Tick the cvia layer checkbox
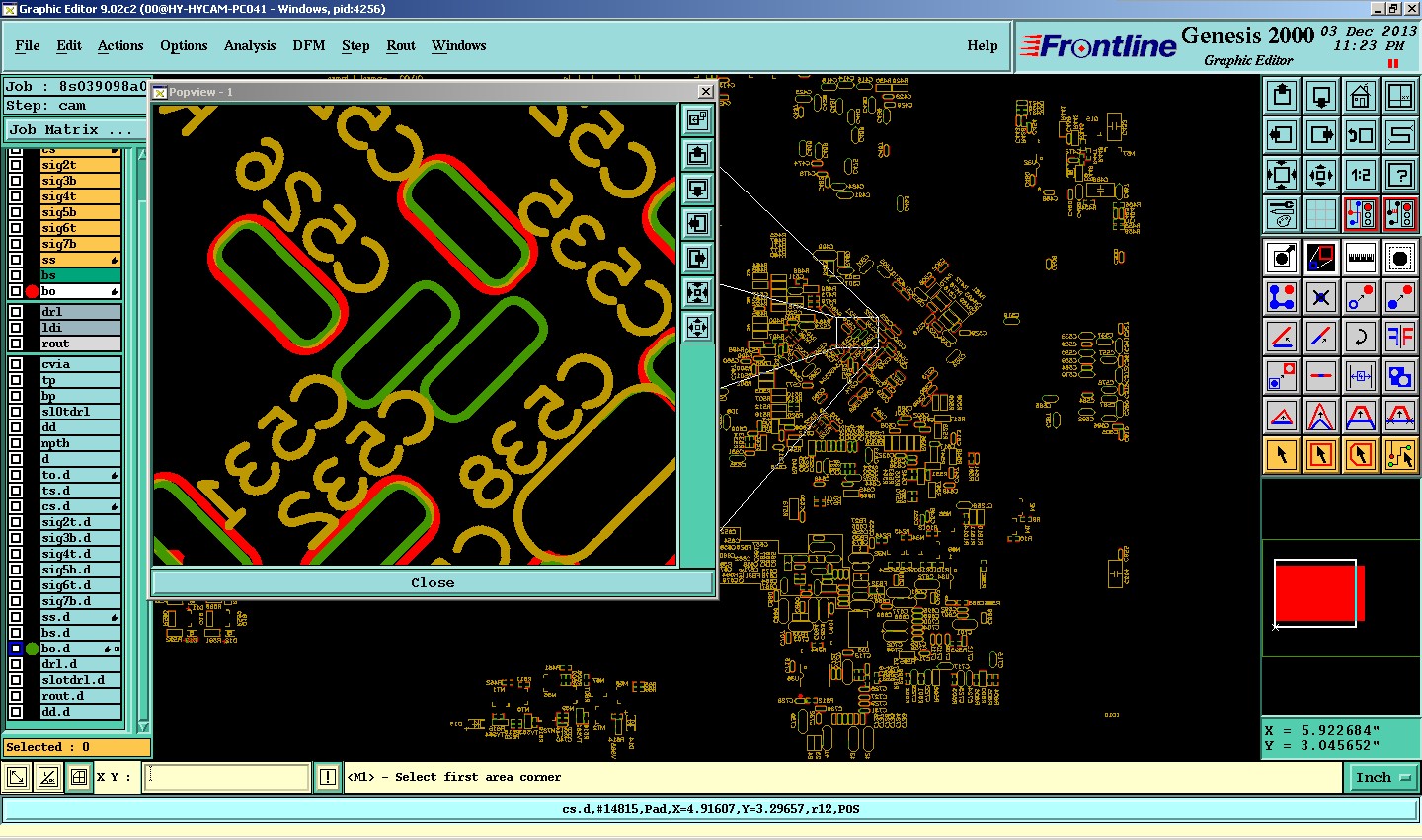Screen dimensions: 1422x840 point(16,364)
